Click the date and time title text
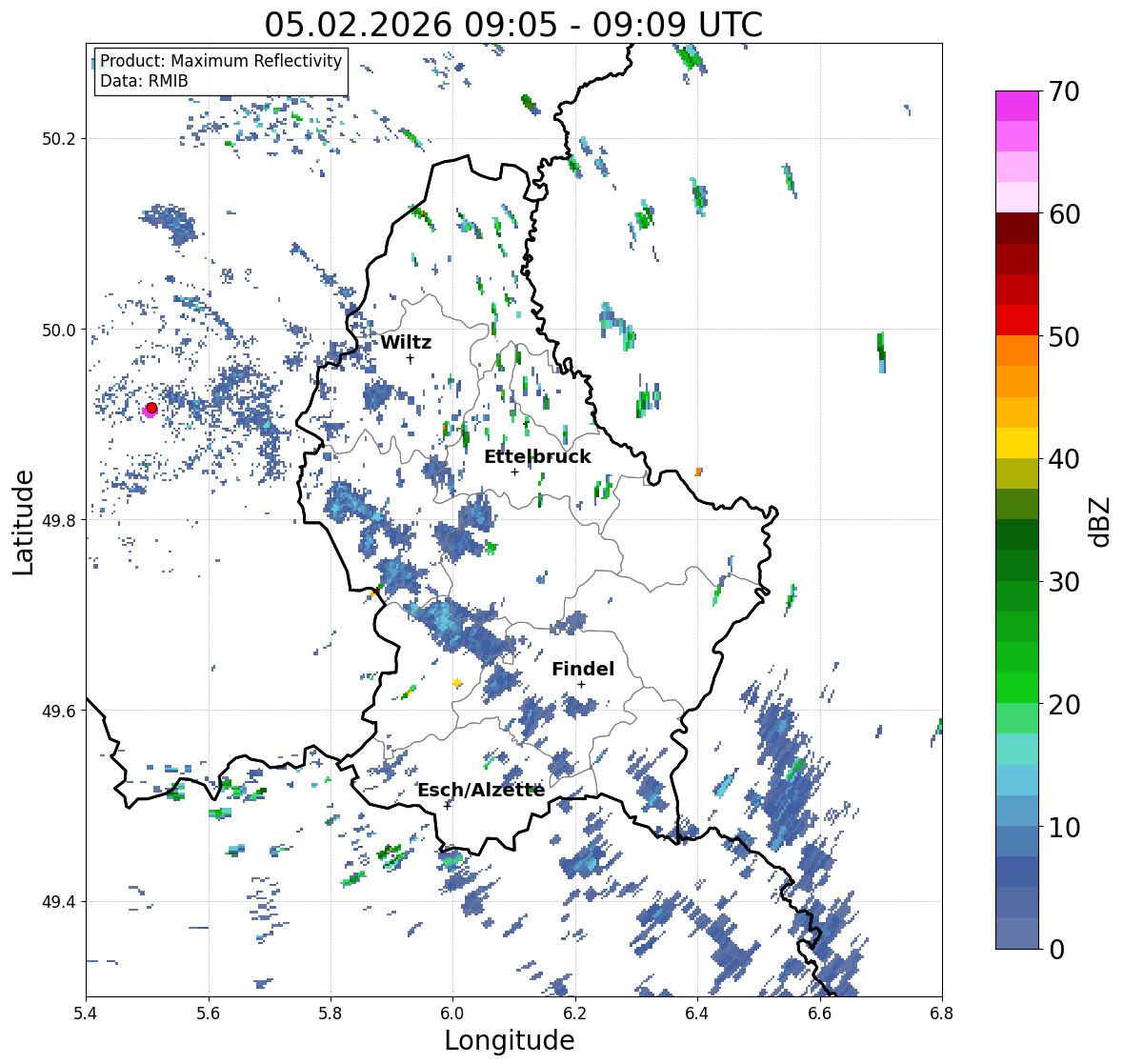 coord(513,25)
